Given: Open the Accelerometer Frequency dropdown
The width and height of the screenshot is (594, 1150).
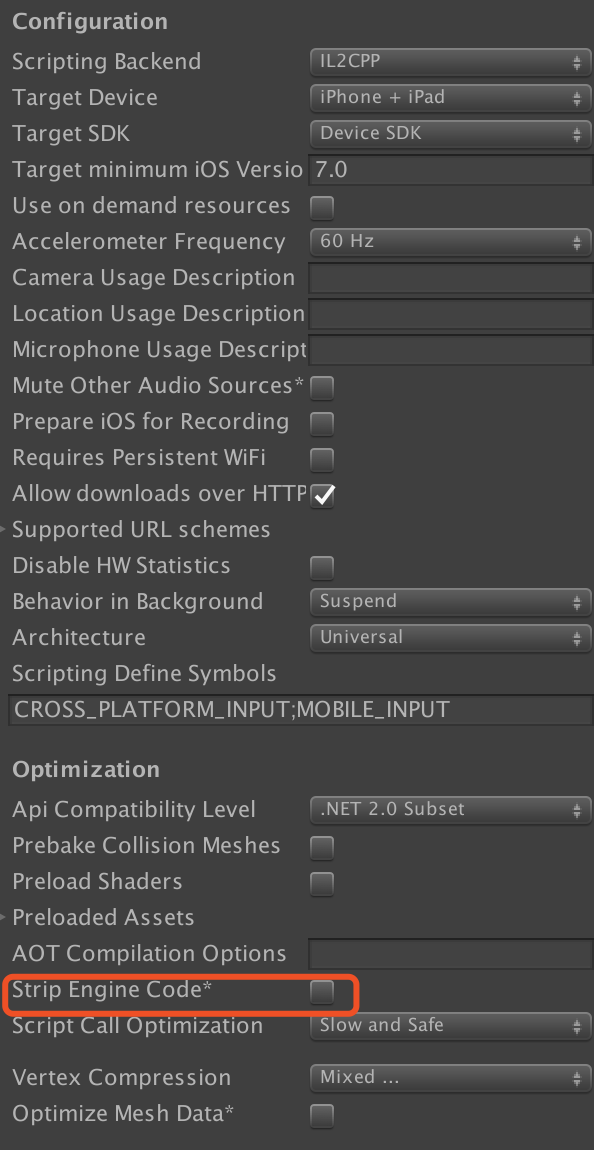Looking at the screenshot, I should [x=450, y=242].
